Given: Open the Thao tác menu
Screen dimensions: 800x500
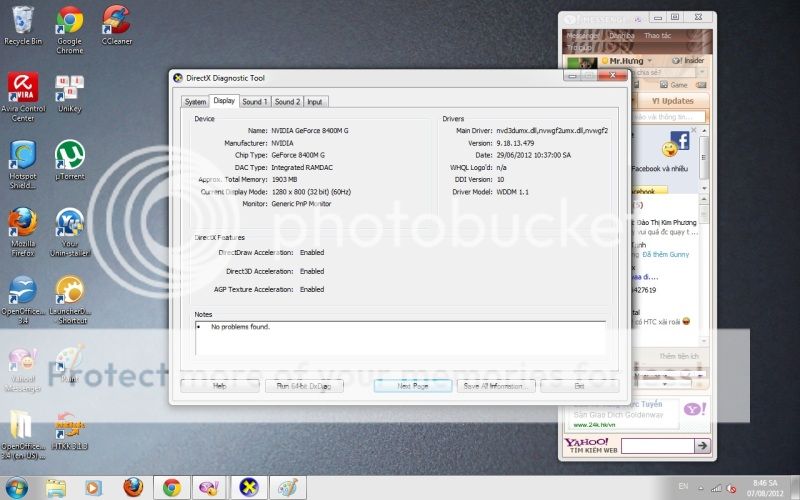Looking at the screenshot, I should tap(657, 36).
